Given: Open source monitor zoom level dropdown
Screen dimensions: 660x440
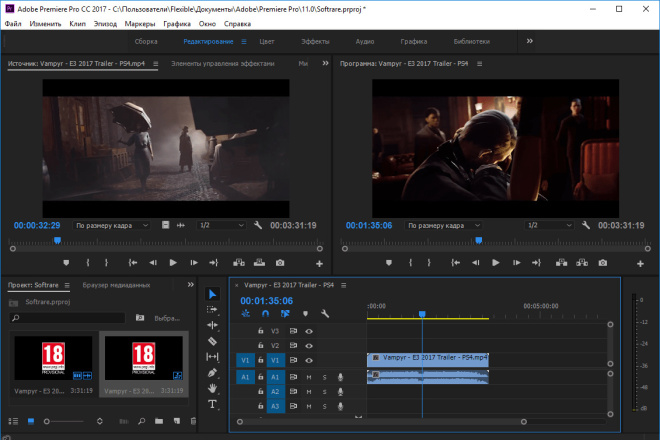Looking at the screenshot, I should click(x=112, y=225).
